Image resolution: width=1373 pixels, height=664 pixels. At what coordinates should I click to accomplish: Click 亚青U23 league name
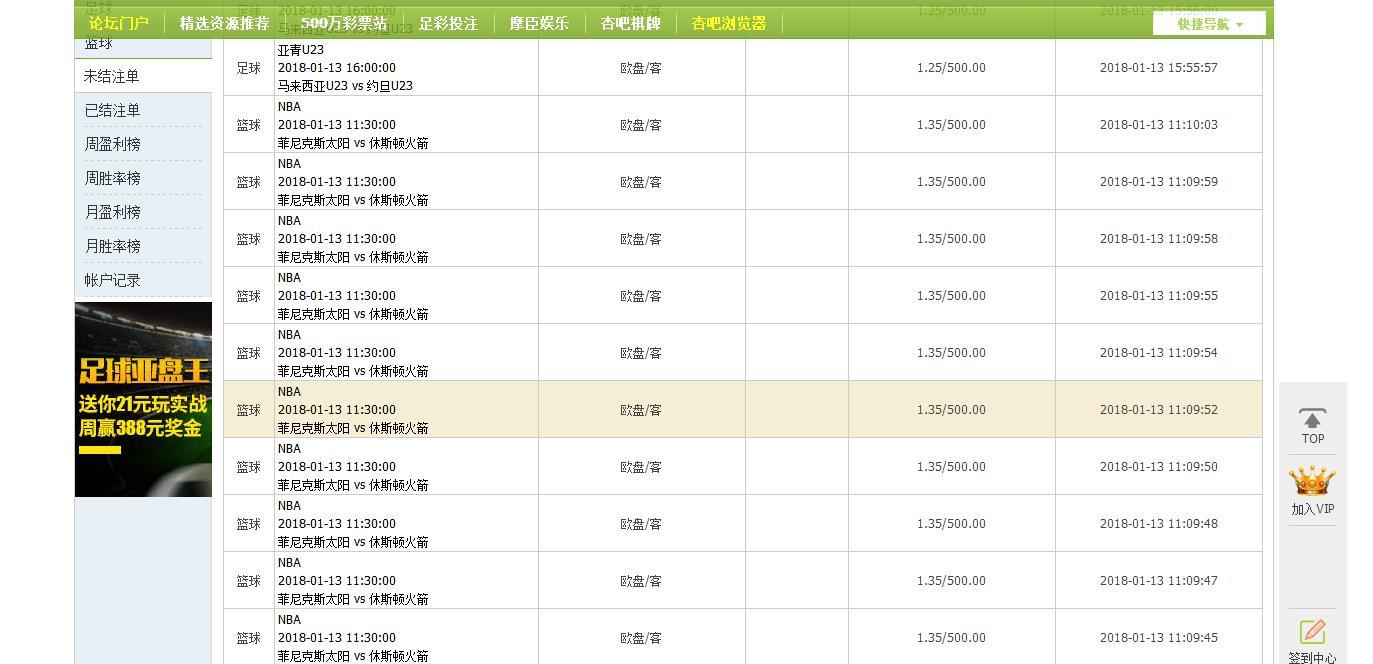pyautogui.click(x=301, y=50)
